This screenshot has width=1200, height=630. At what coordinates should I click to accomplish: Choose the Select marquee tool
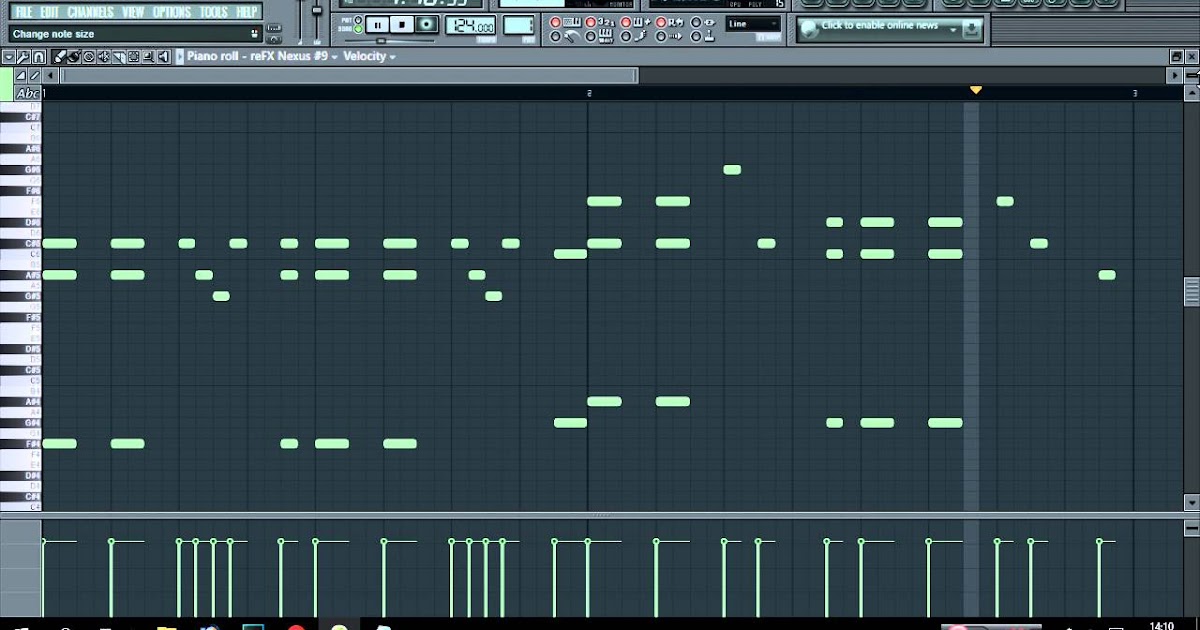pyautogui.click(x=134, y=57)
